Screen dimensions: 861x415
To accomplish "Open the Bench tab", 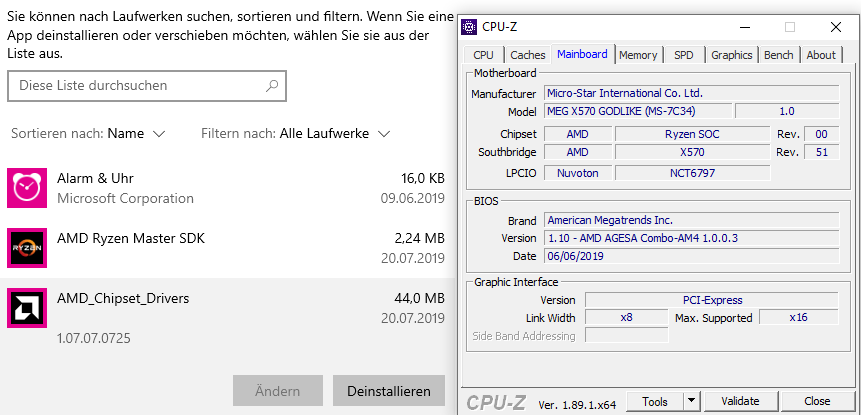I will (x=779, y=55).
